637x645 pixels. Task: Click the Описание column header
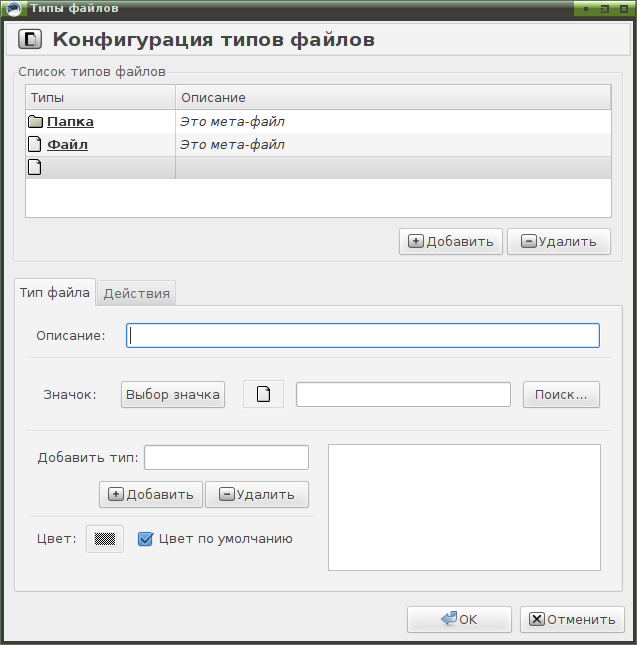(394, 97)
